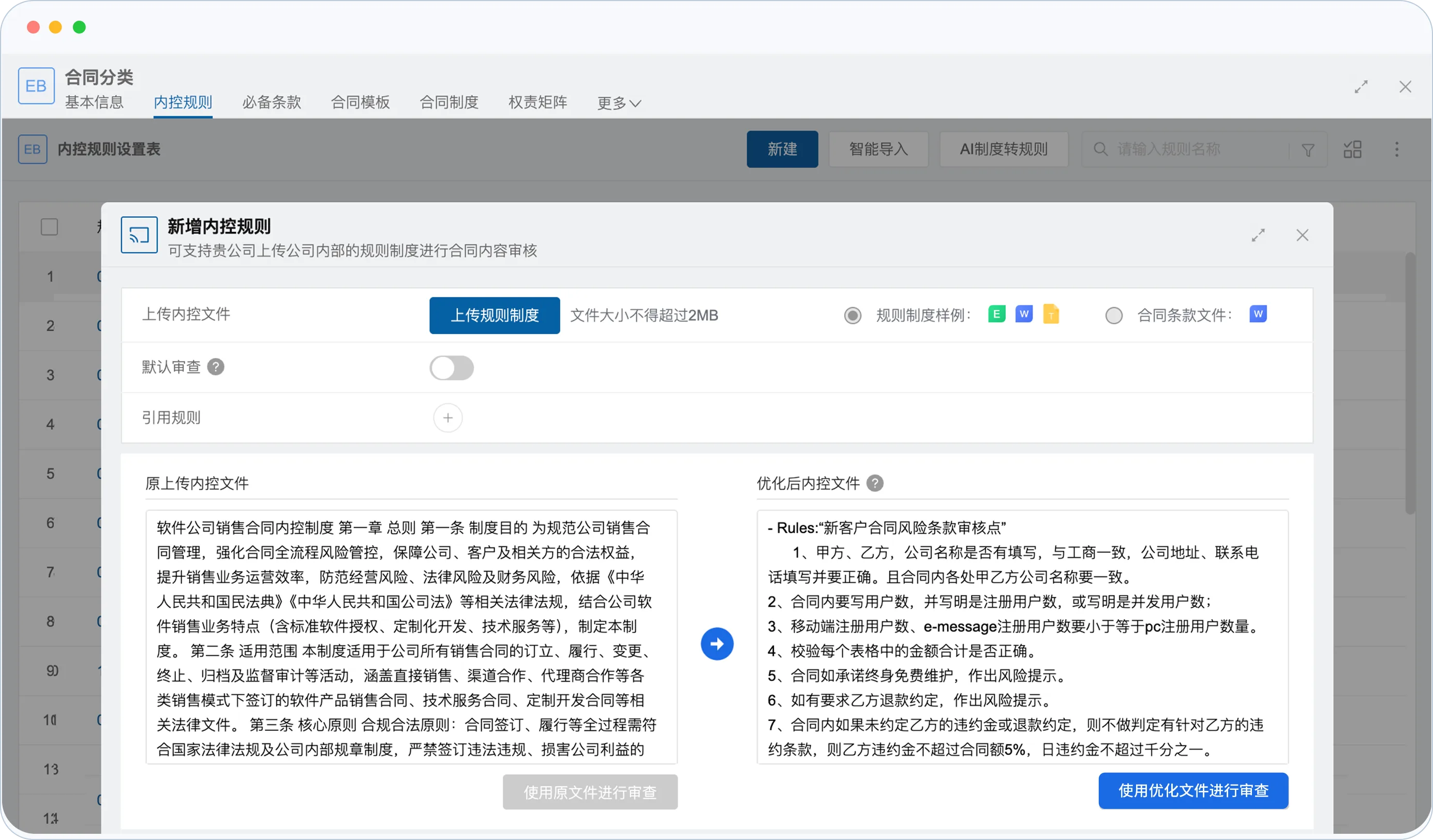Select the 合同制度 tab
Viewport: 1433px width, 840px height.
point(449,102)
